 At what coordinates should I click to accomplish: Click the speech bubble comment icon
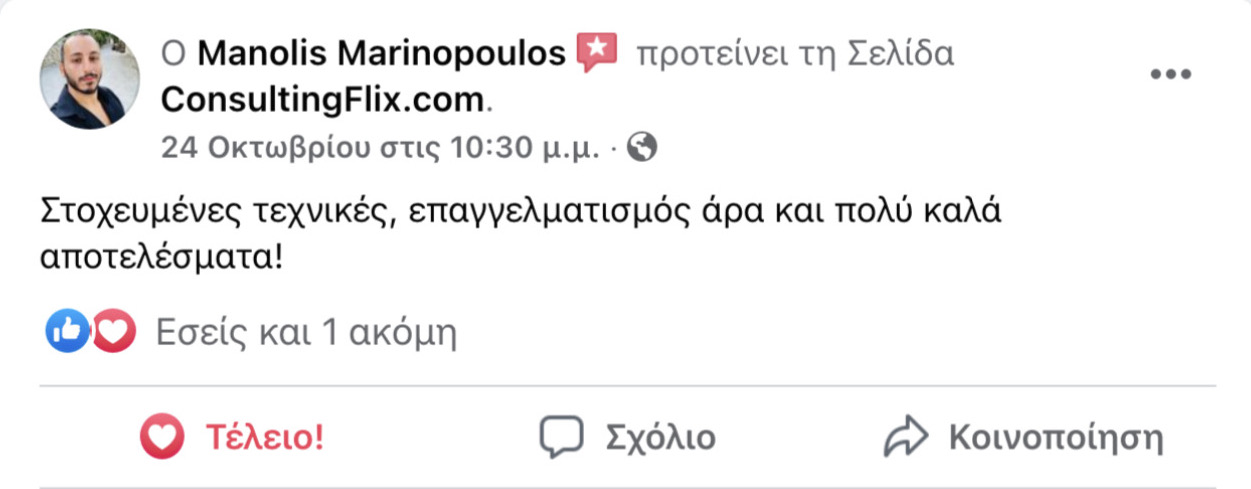pos(561,438)
